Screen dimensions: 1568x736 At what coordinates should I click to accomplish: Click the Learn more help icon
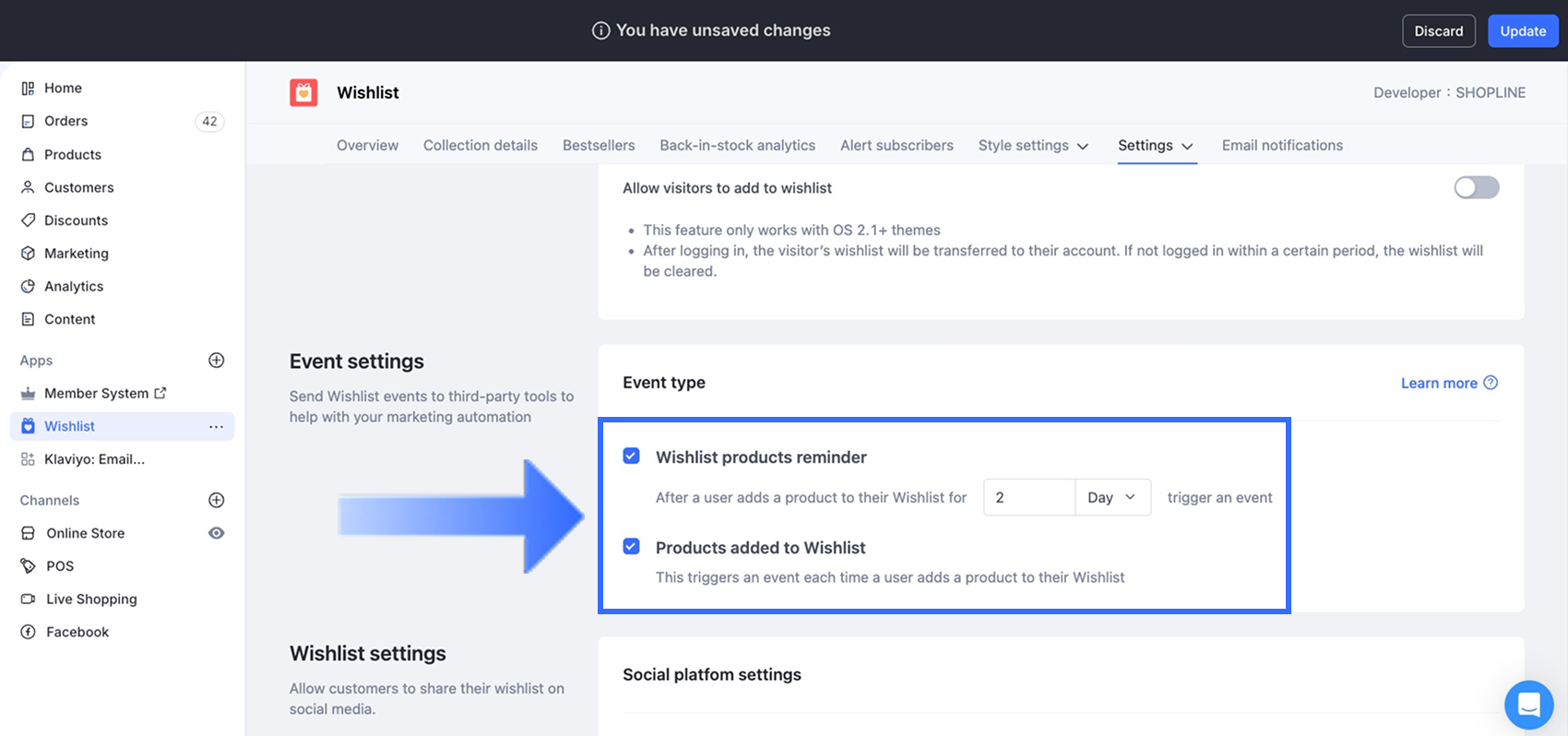tap(1491, 383)
